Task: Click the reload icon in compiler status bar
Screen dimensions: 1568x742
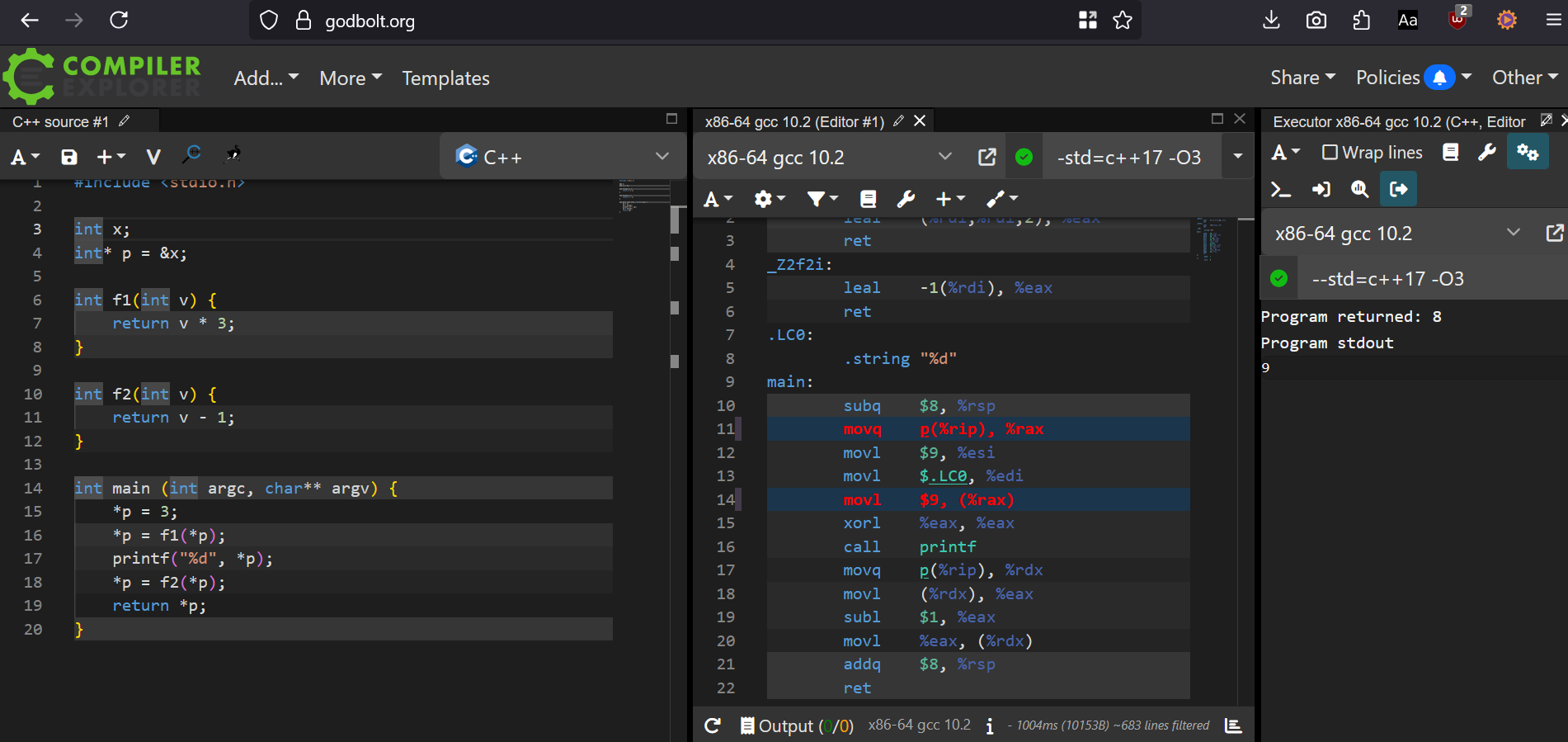Action: pos(713,725)
